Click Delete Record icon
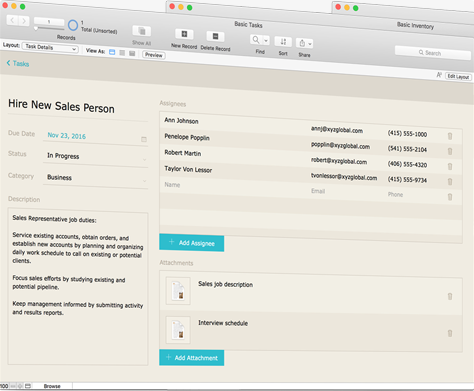The image size is (474, 391). pyautogui.click(x=215, y=36)
